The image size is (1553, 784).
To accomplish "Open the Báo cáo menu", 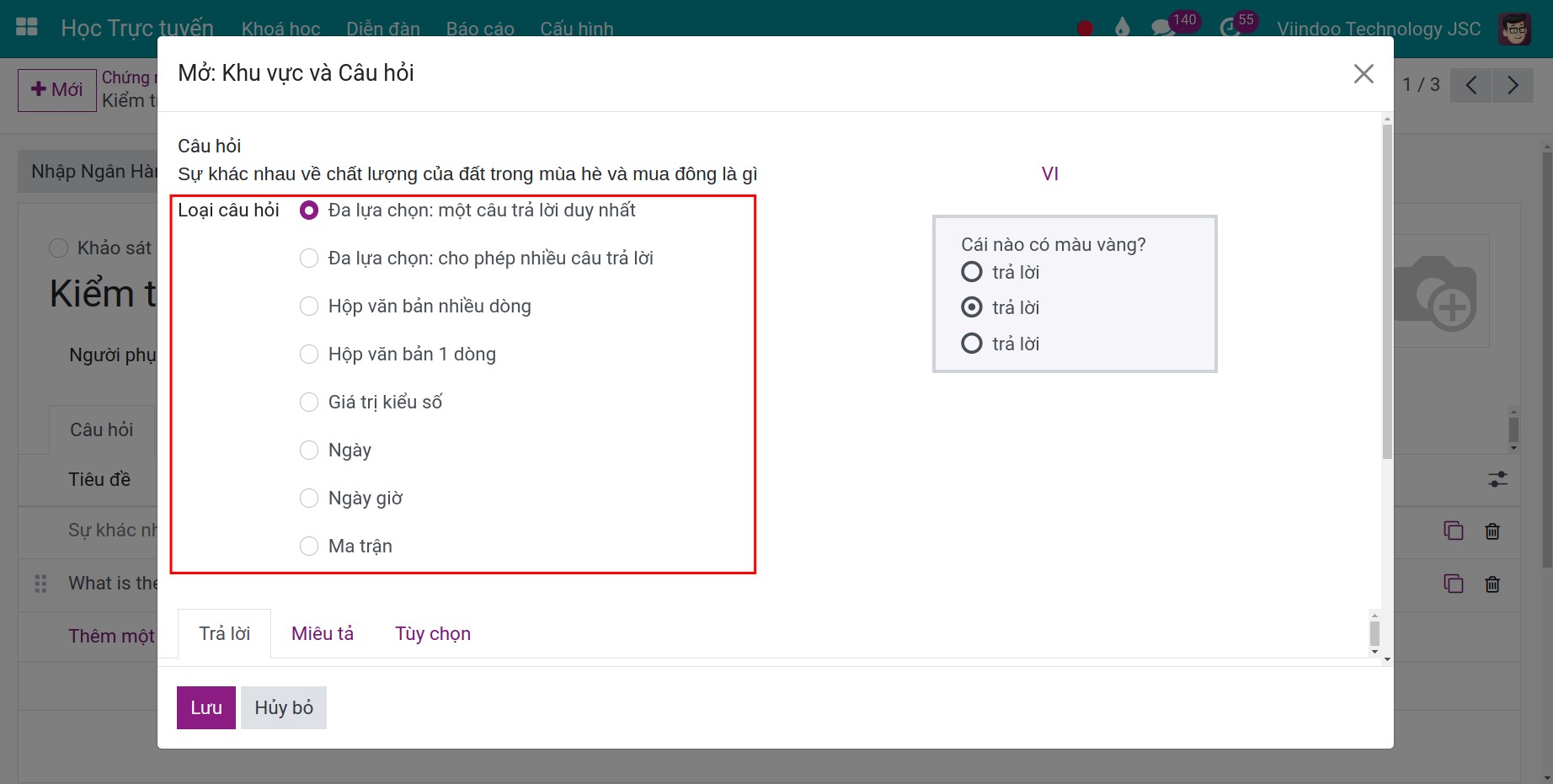I will [480, 29].
